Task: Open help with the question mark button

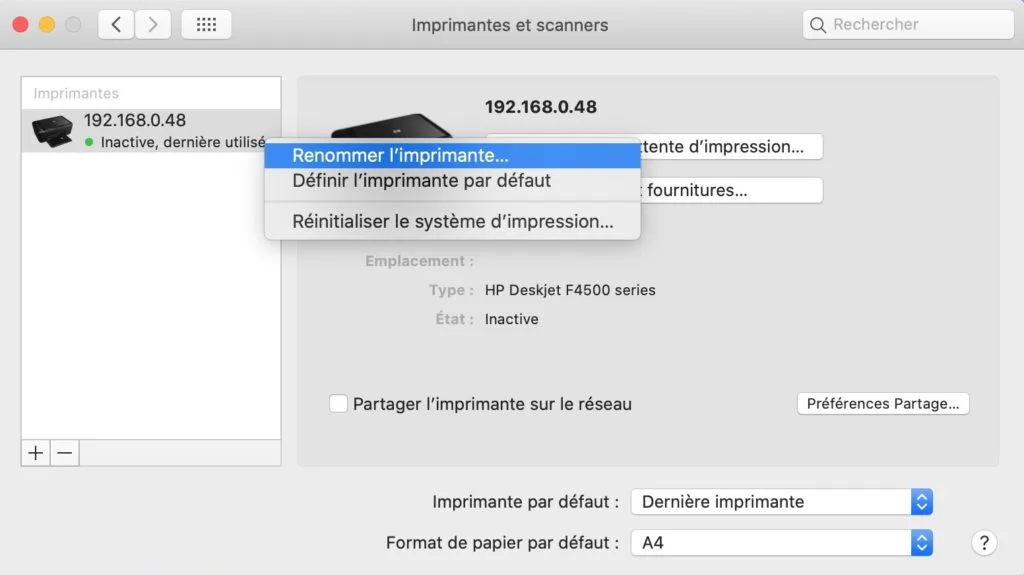Action: tap(984, 543)
